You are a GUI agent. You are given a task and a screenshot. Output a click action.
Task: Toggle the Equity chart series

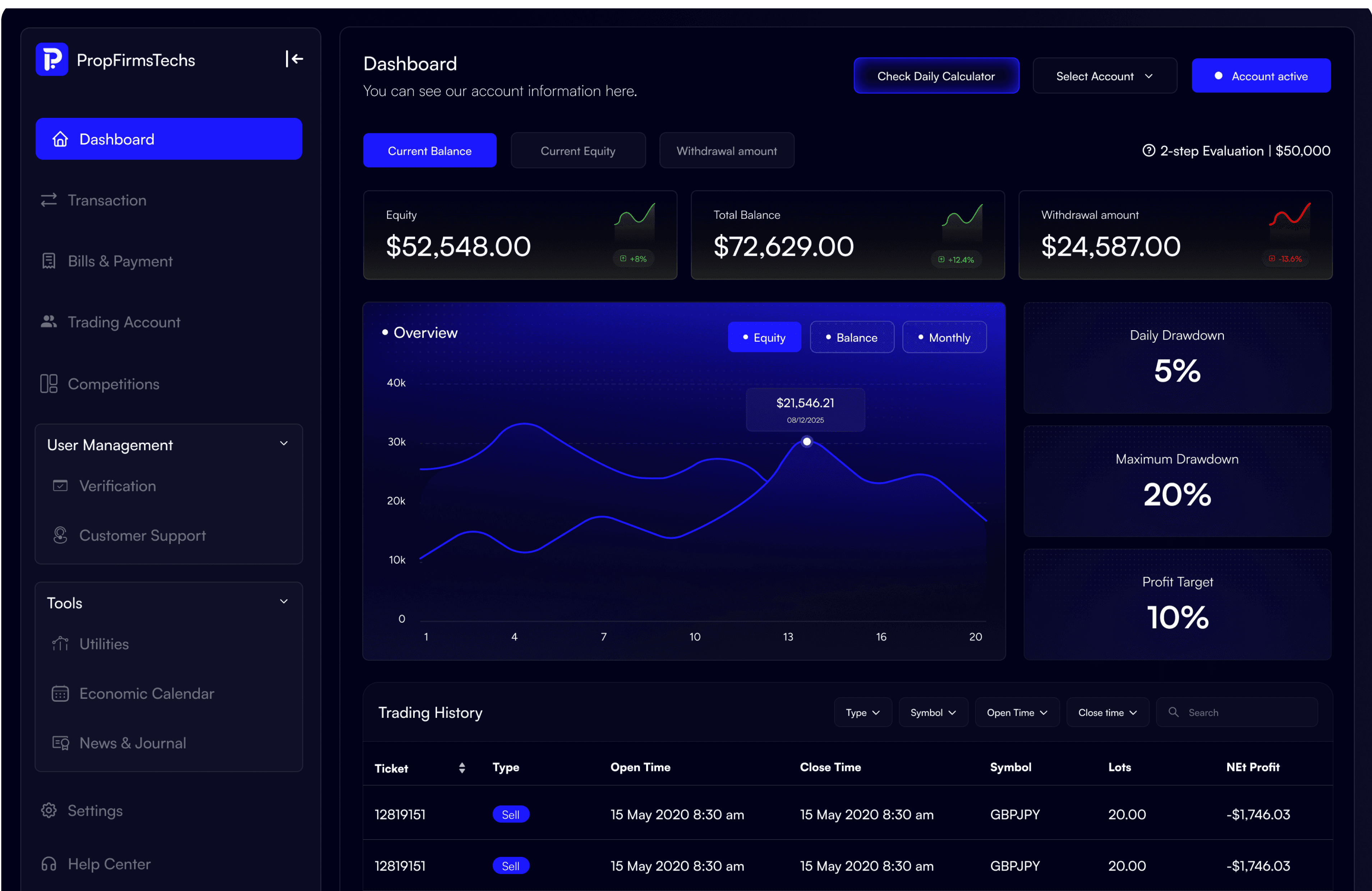764,337
